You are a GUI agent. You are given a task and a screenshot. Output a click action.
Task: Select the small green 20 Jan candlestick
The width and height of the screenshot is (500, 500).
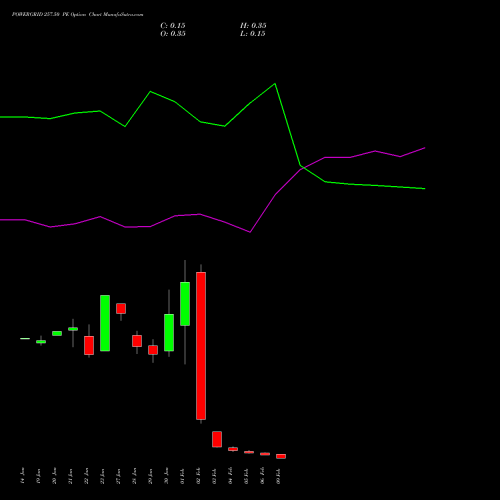tap(57, 333)
